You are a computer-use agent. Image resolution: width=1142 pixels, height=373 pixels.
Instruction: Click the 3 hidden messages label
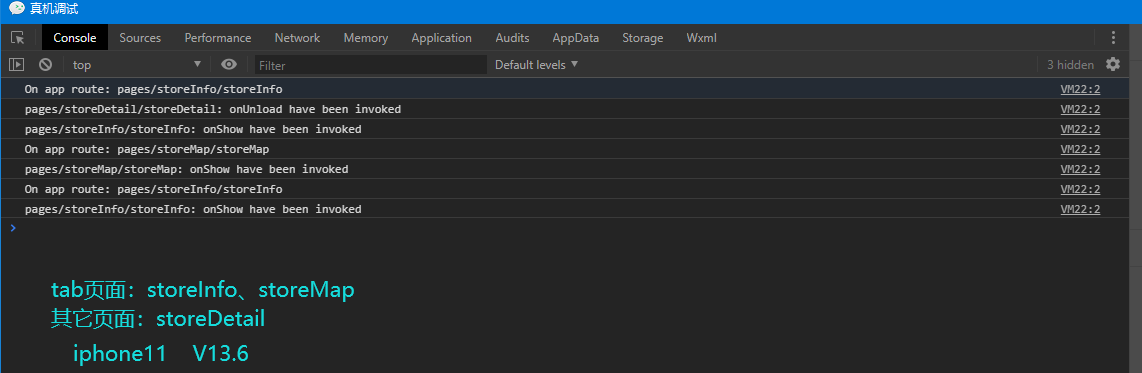[x=1070, y=65]
